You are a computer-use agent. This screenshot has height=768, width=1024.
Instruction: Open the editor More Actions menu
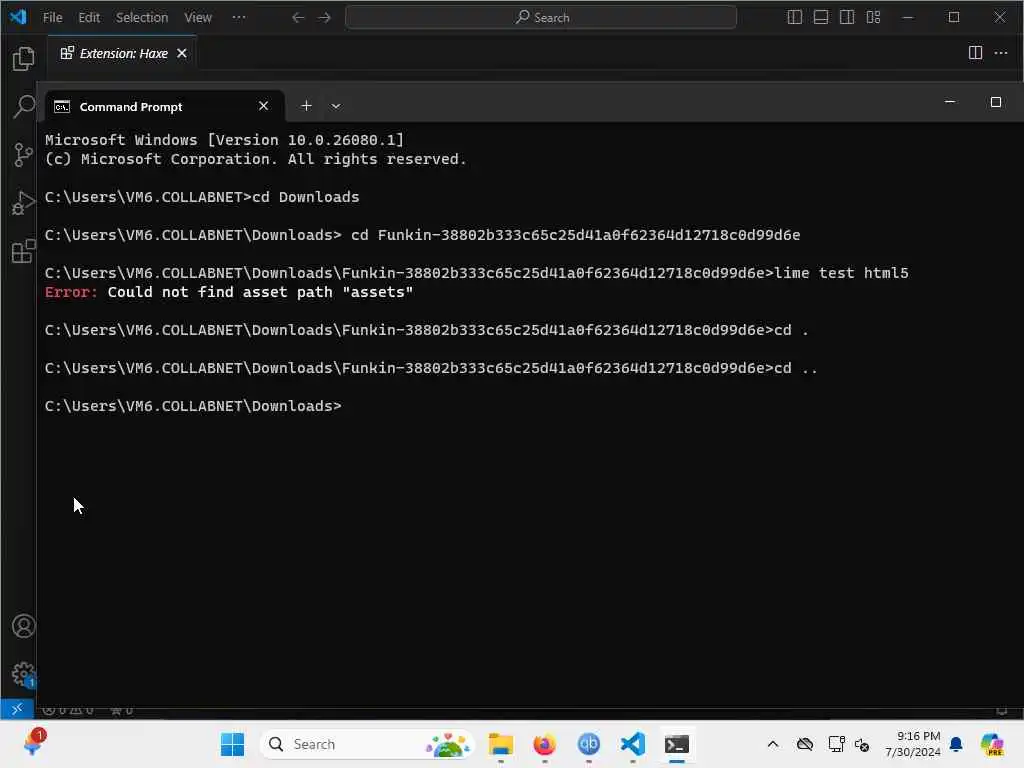[x=1001, y=53]
